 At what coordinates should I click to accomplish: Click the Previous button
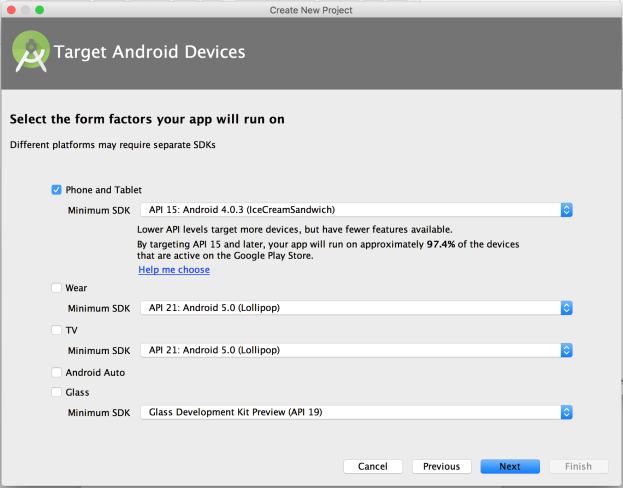pyautogui.click(x=441, y=466)
